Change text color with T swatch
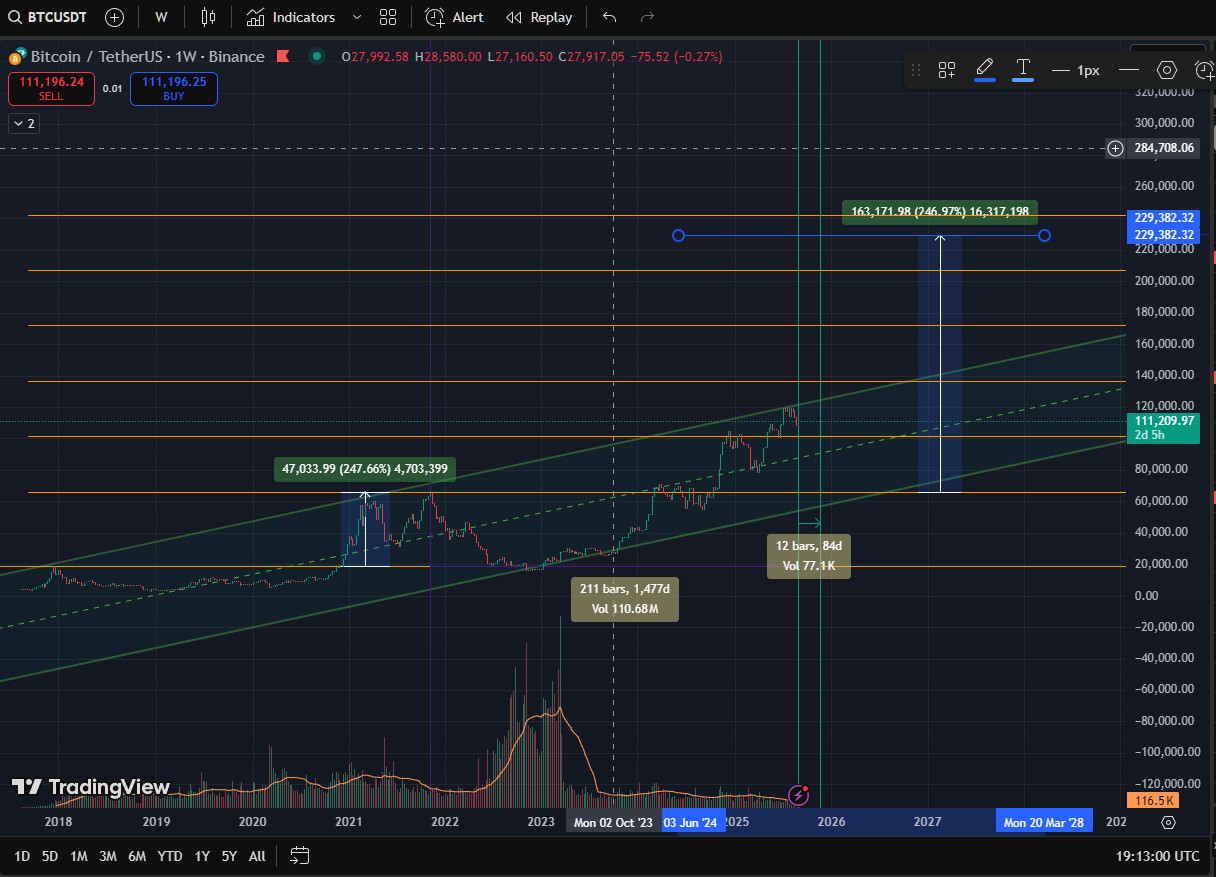 pyautogui.click(x=1023, y=70)
